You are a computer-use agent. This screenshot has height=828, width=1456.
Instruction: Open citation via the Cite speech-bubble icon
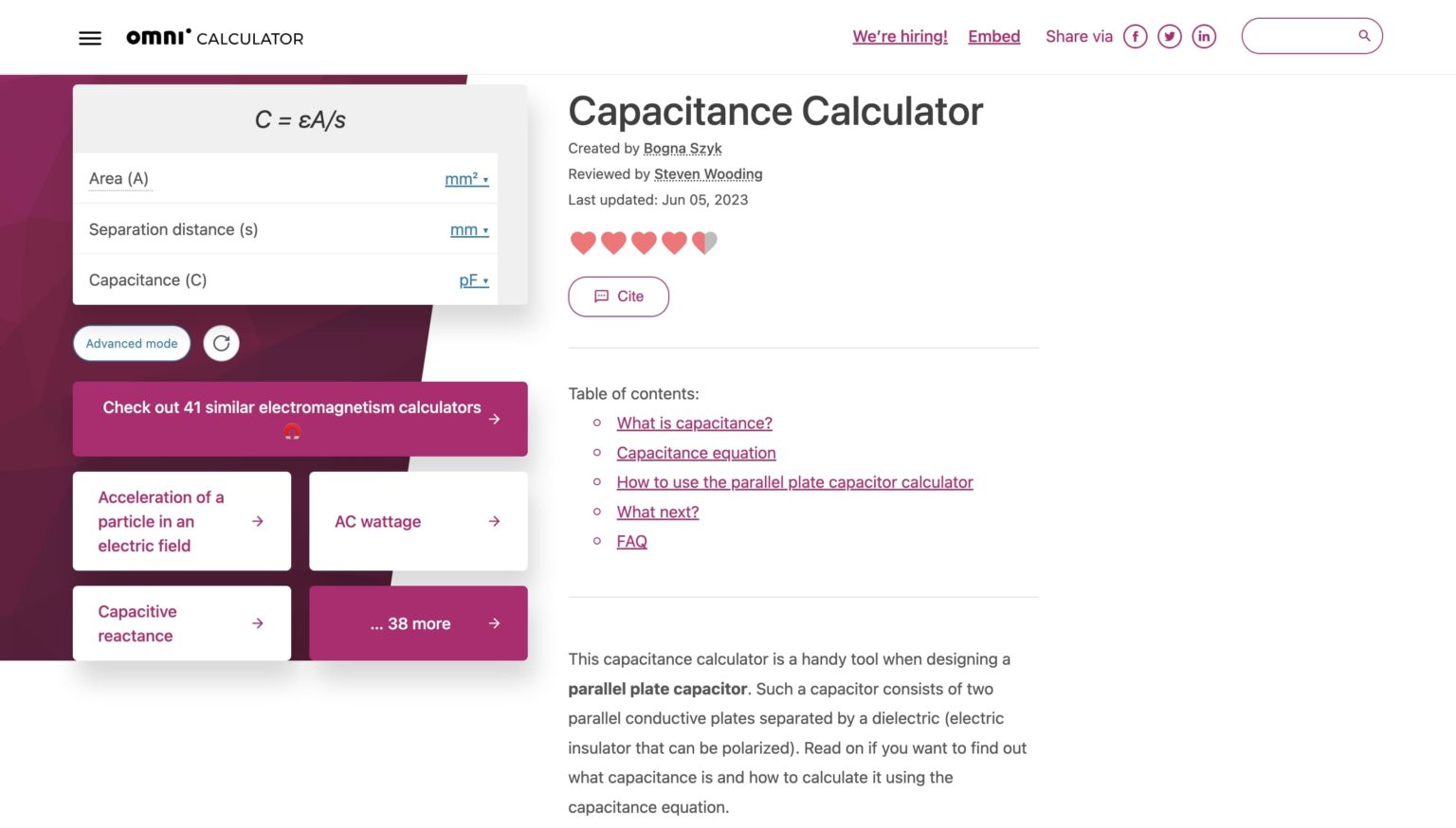coord(603,296)
